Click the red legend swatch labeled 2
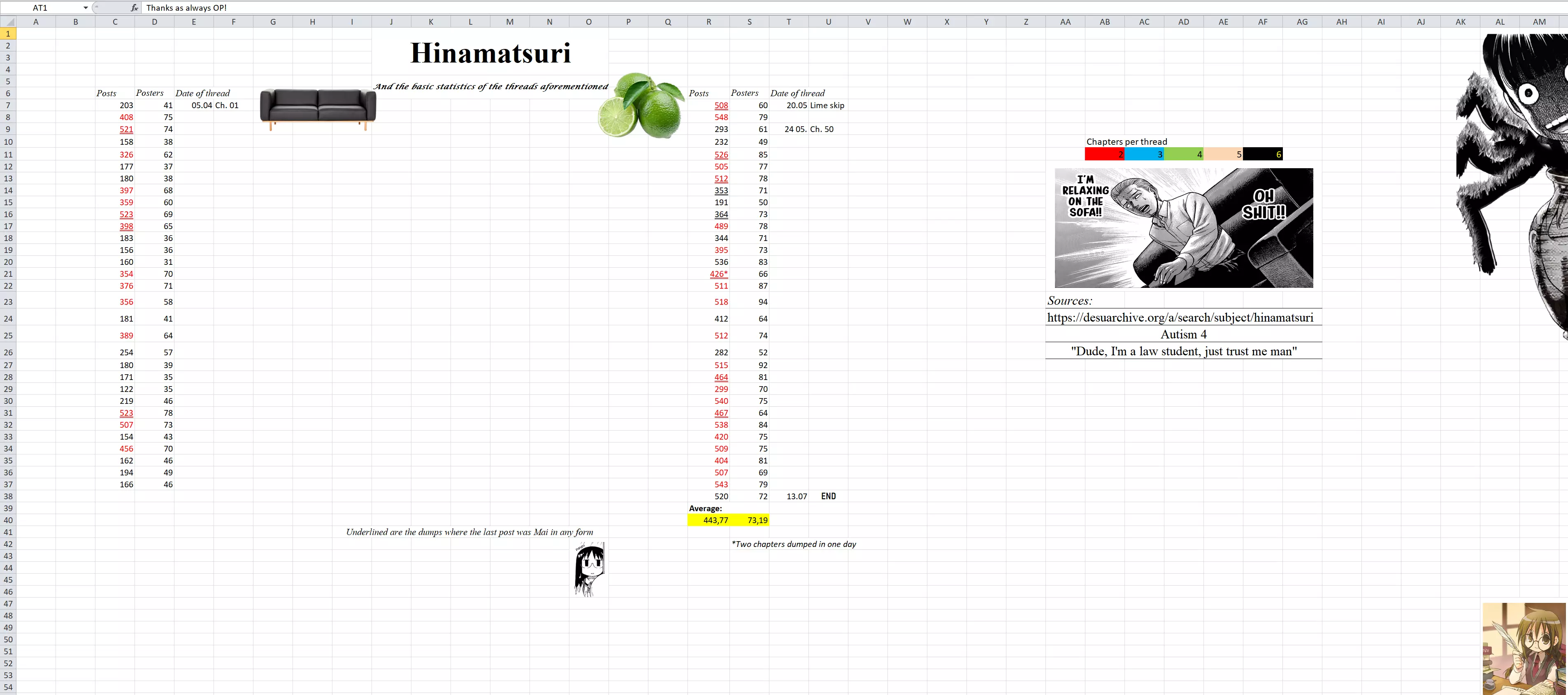Image resolution: width=1568 pixels, height=695 pixels. pos(1104,155)
